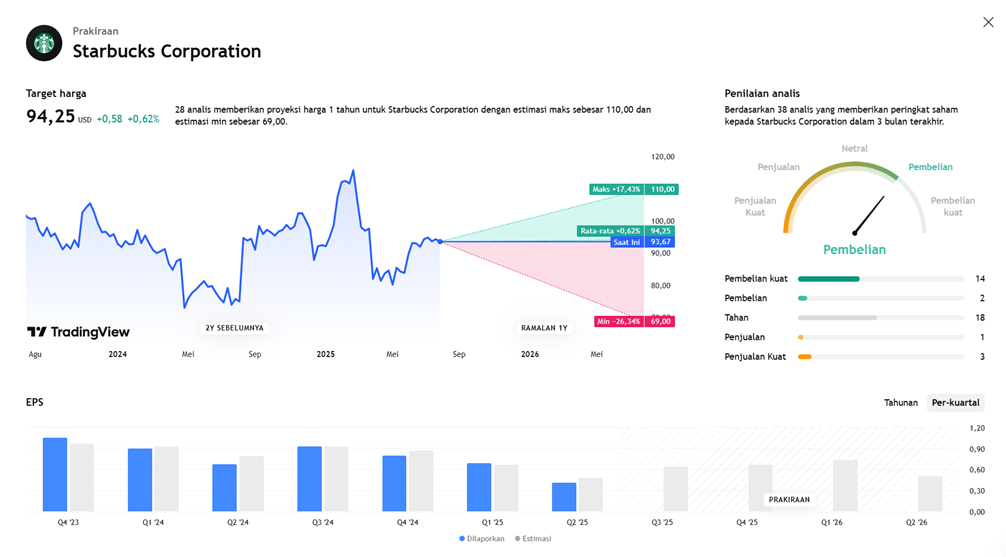Click the 94,25 target price value
The image size is (1006, 557).
pos(51,116)
